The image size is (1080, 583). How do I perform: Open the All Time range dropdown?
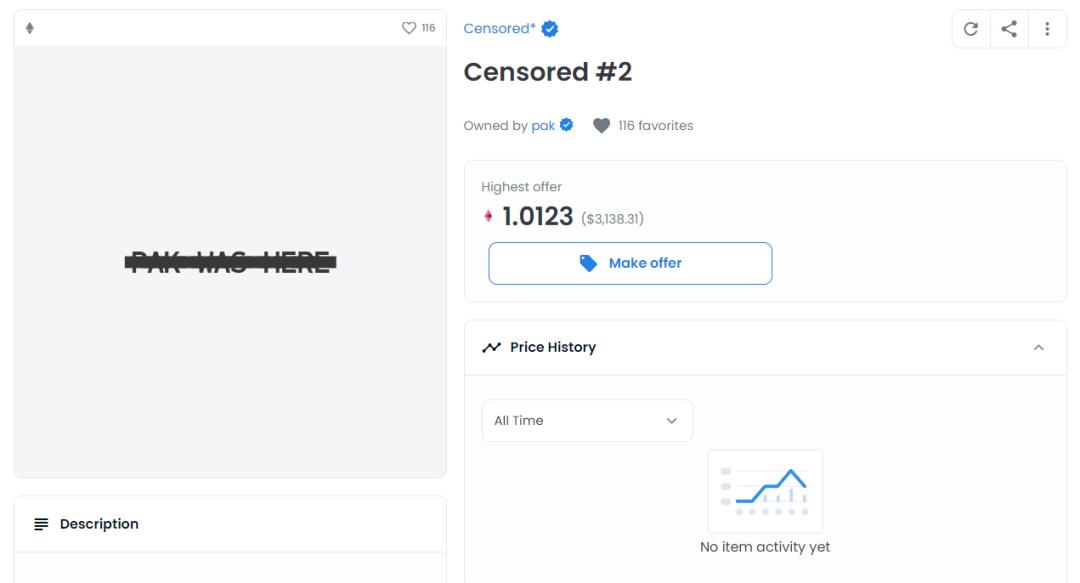point(587,421)
